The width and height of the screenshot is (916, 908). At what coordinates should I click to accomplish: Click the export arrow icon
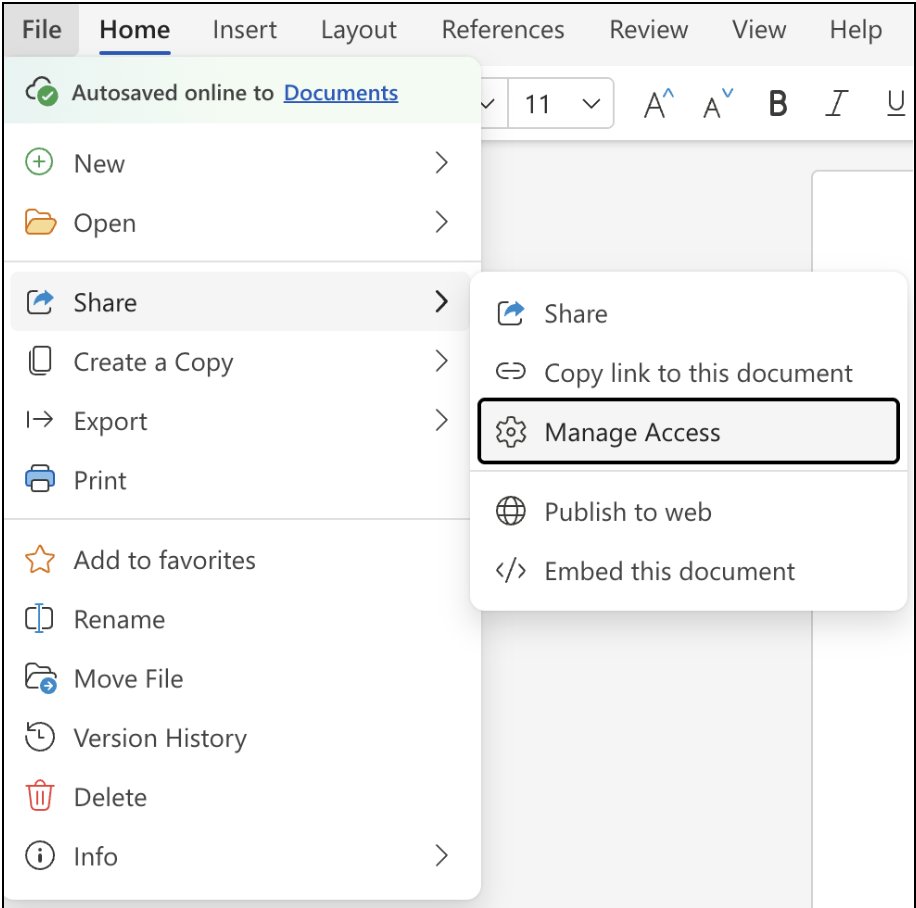tap(40, 420)
